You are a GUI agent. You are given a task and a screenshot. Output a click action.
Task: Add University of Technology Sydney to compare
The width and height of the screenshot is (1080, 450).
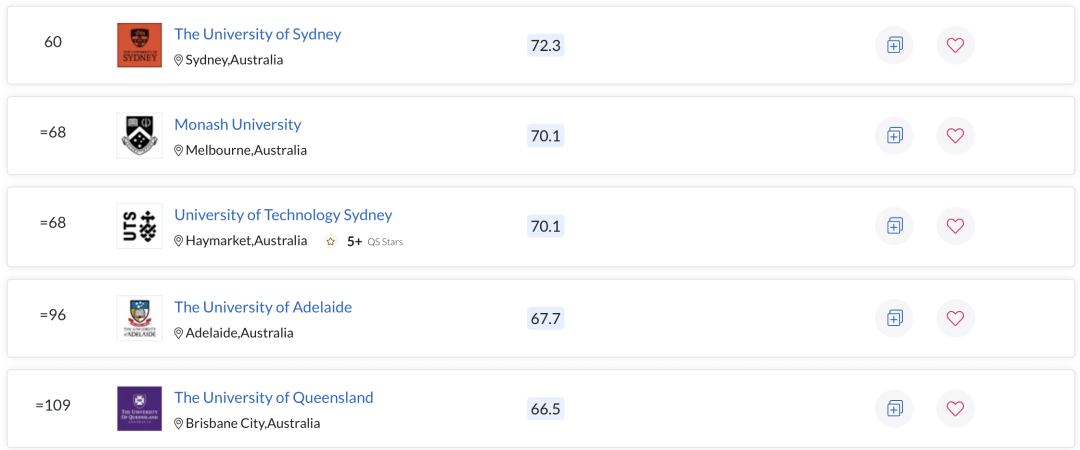894,226
